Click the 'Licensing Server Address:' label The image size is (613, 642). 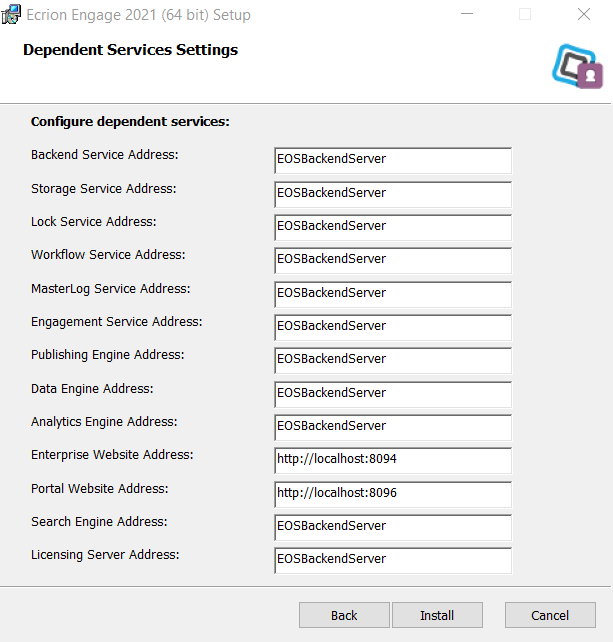pos(105,555)
